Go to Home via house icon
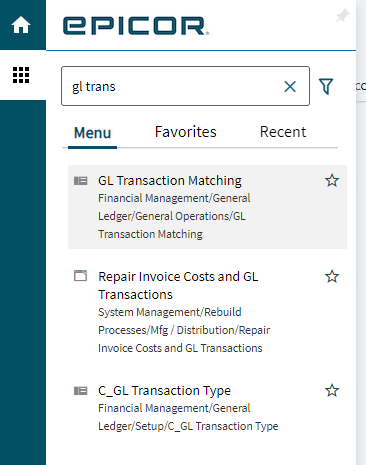Viewport: 366px width, 465px height. (x=21, y=25)
